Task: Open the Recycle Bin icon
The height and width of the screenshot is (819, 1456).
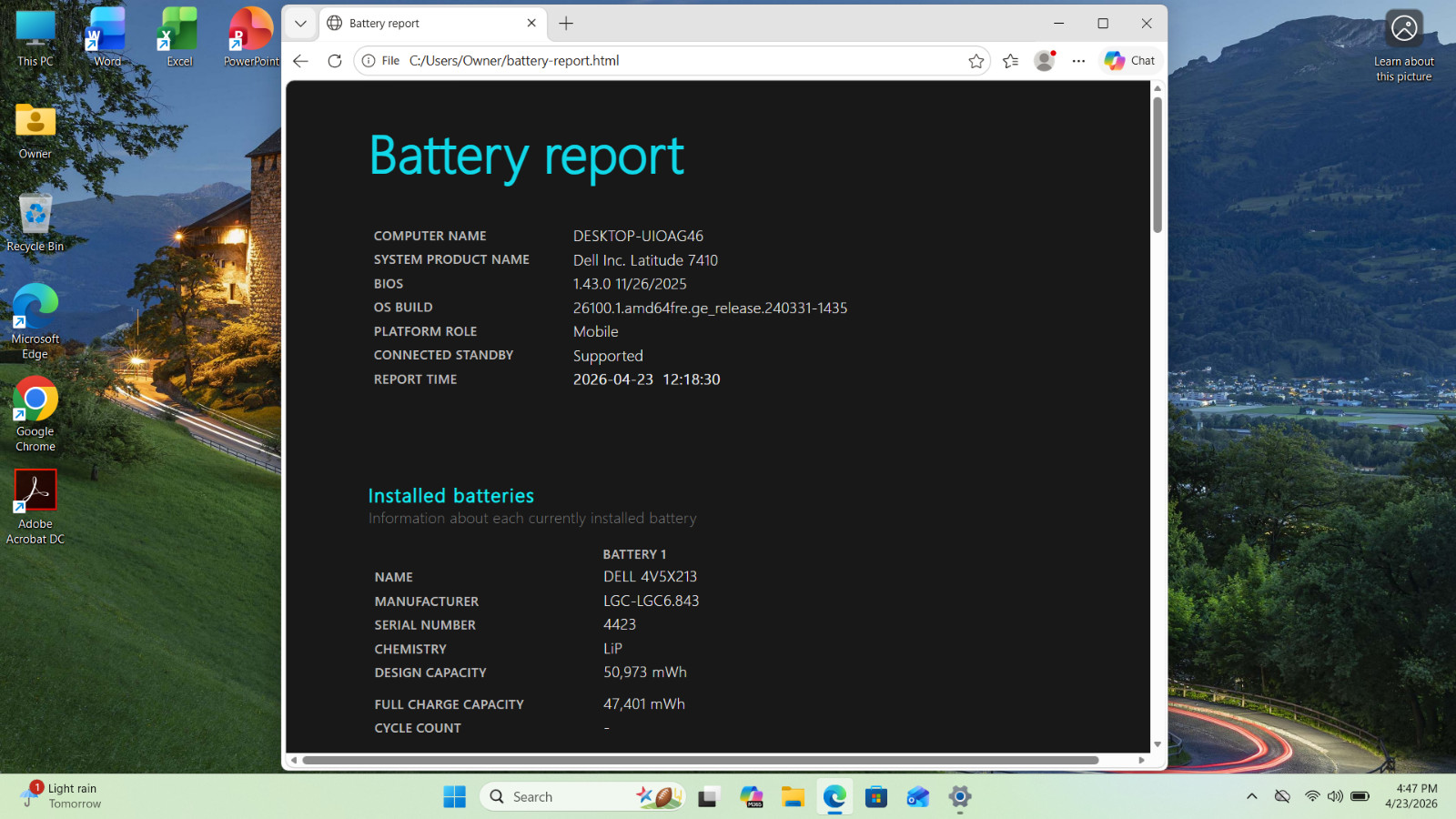Action: (35, 223)
